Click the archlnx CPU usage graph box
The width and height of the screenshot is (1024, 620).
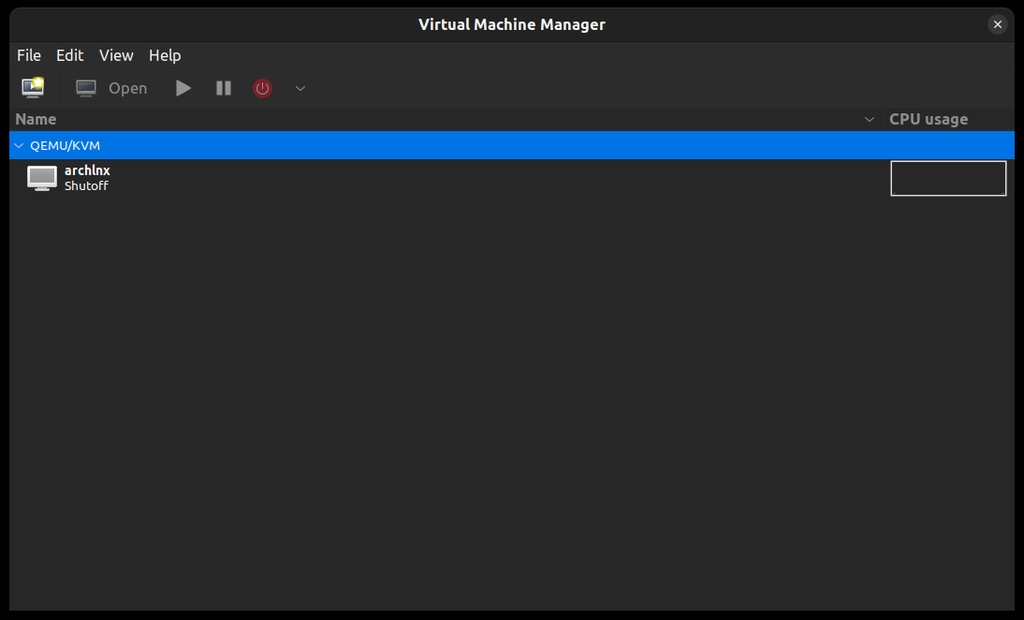point(948,178)
